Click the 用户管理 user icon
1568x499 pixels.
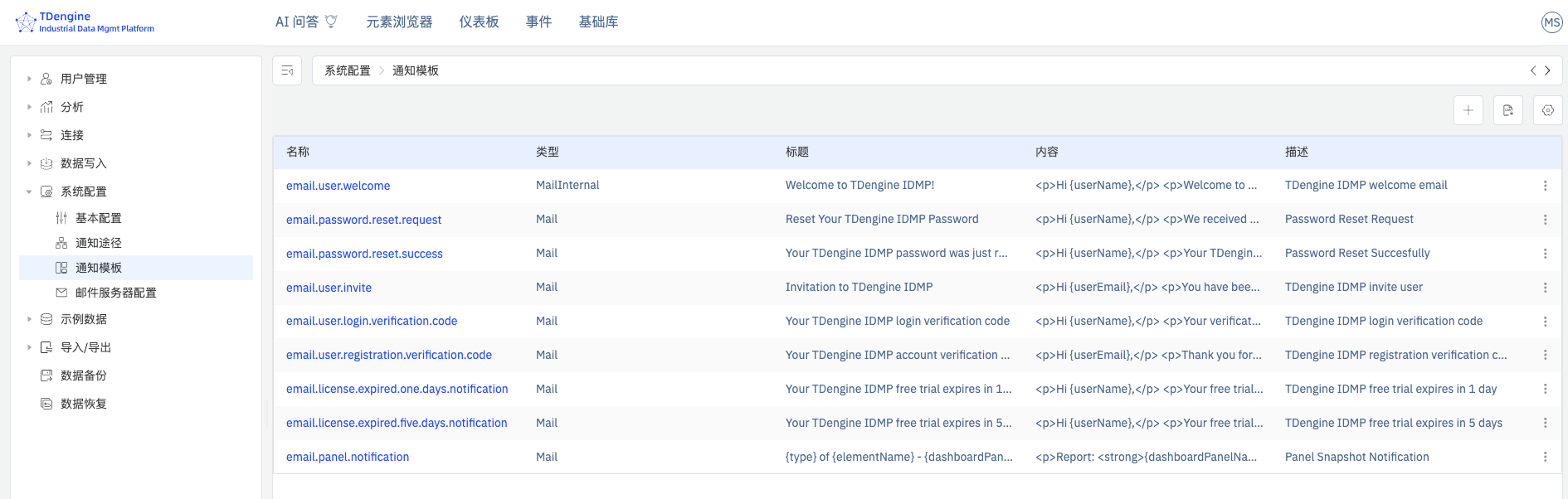[46, 79]
